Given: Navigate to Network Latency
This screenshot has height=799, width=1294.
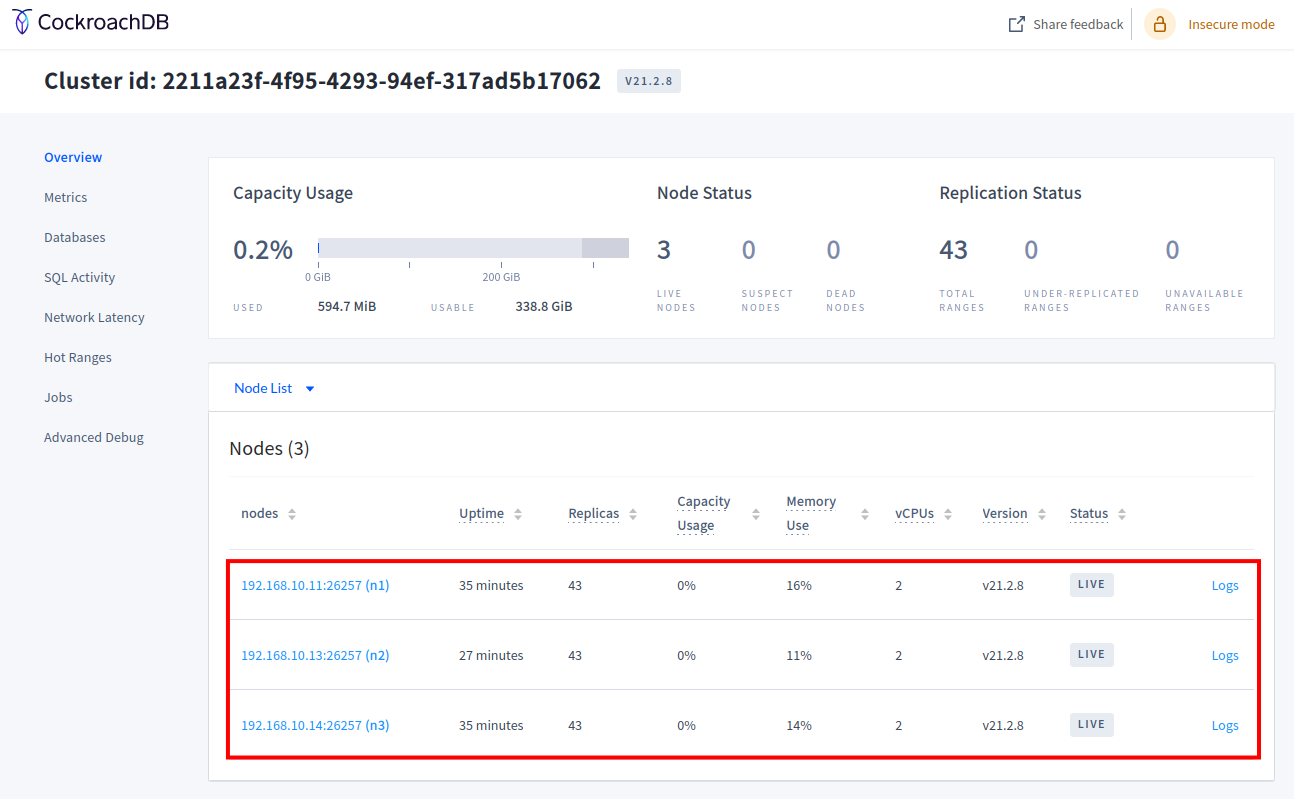Looking at the screenshot, I should [x=94, y=317].
